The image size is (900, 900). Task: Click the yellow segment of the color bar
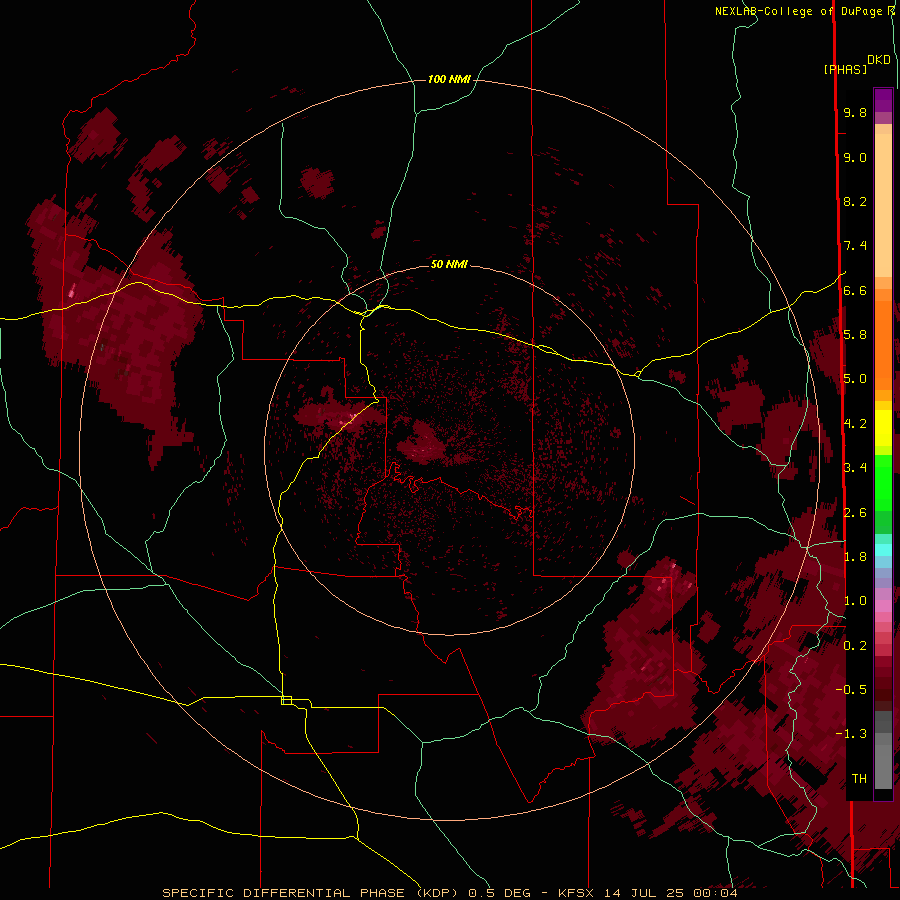883,428
